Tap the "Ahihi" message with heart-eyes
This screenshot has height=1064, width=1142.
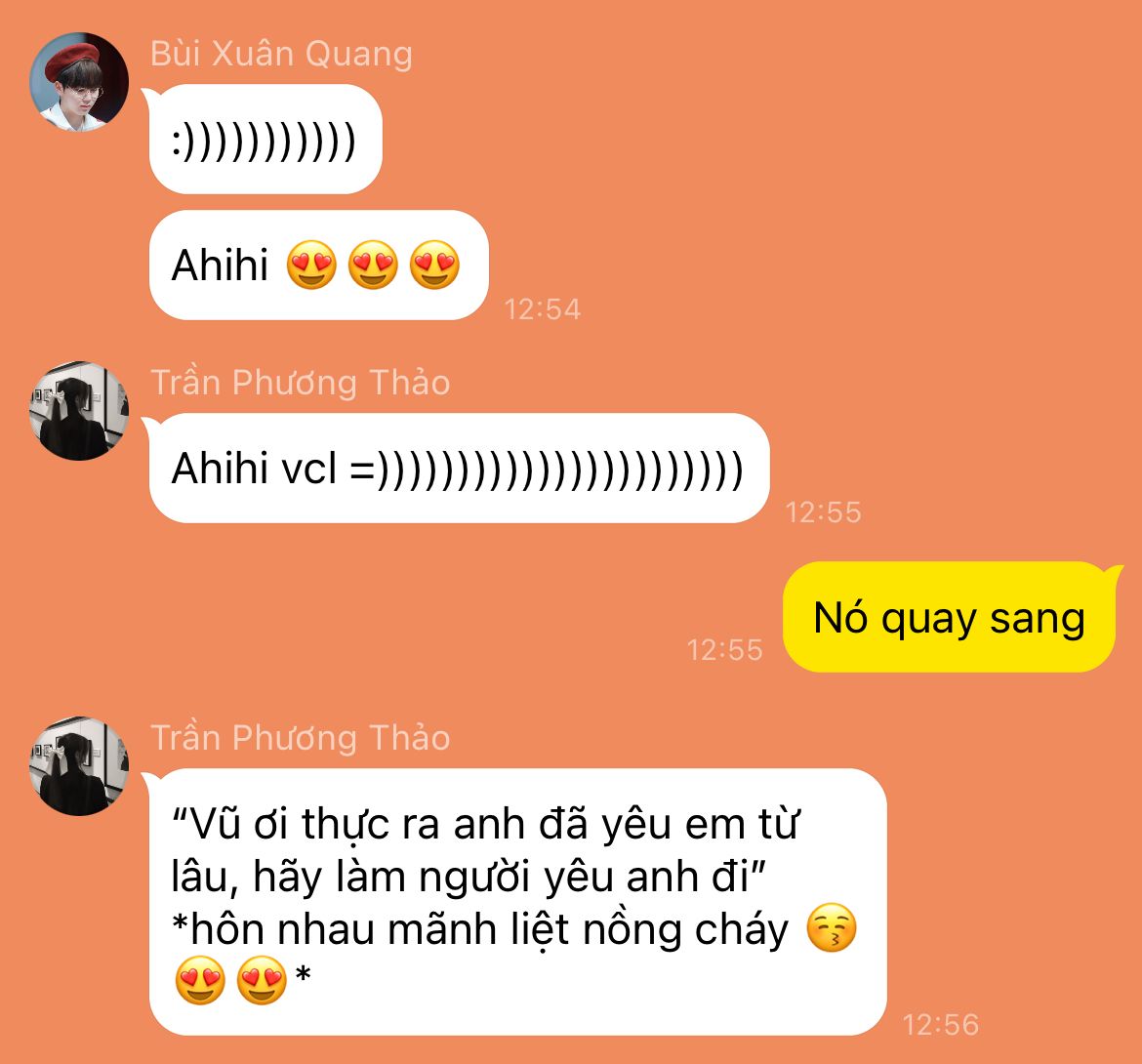point(319,266)
